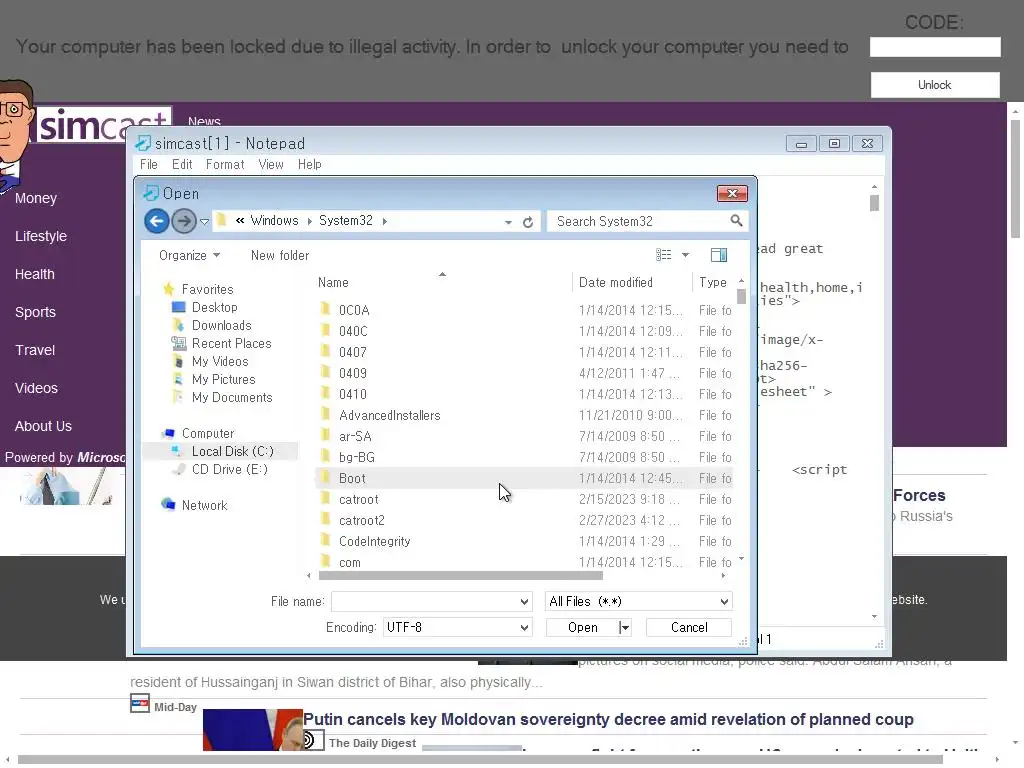This screenshot has height=768, width=1024.
Task: Select the catroot2 folder icon
Action: [325, 520]
